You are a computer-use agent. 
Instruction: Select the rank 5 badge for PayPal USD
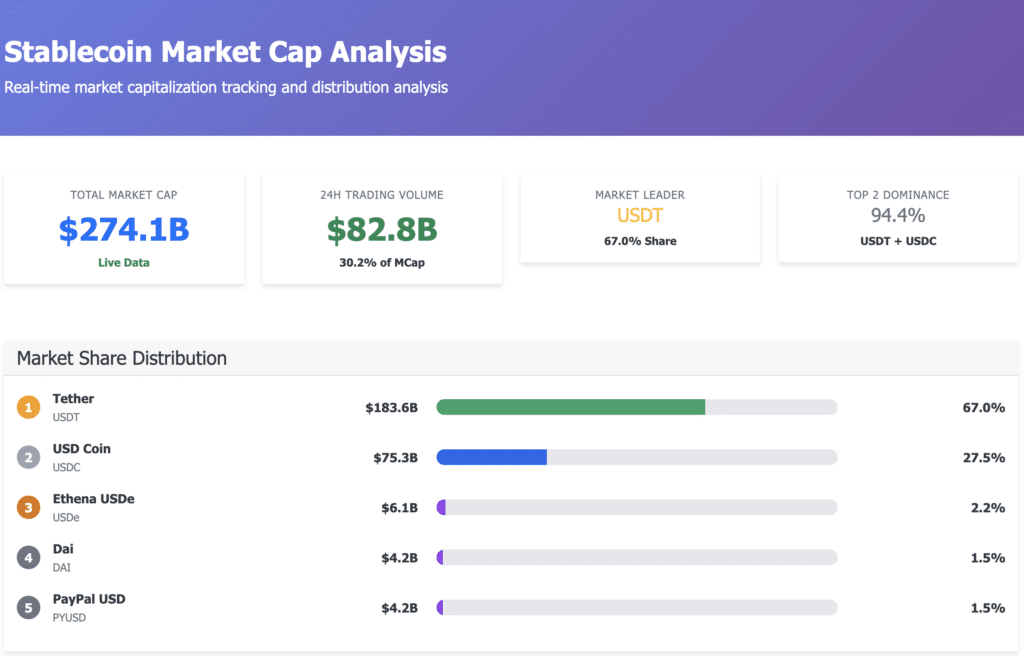pyautogui.click(x=28, y=607)
